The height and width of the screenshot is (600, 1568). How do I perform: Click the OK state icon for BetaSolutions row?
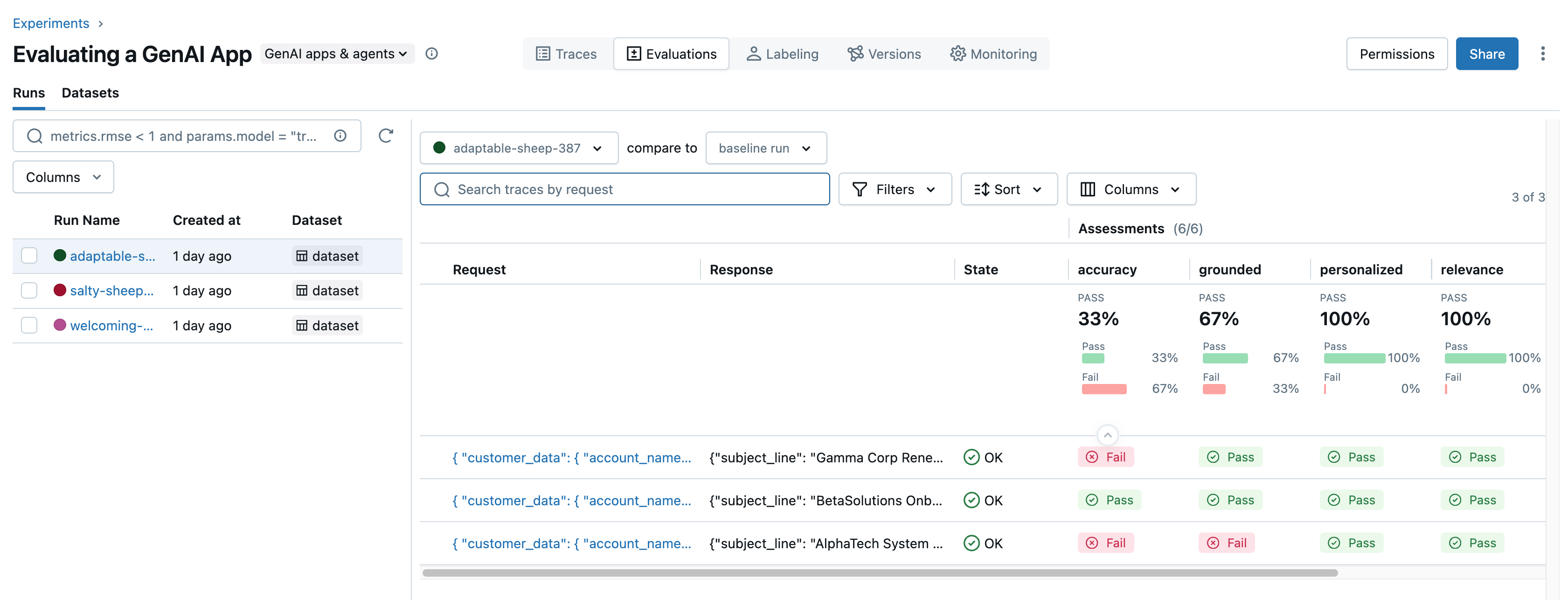[971, 500]
